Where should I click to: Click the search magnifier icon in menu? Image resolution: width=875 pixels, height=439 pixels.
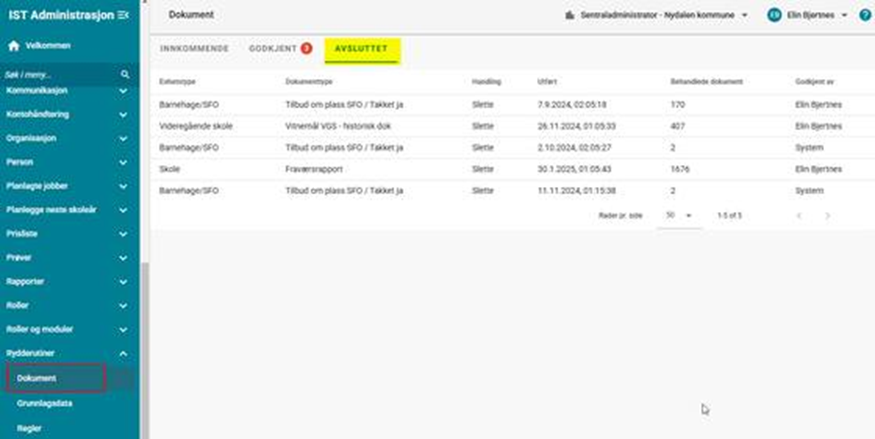(x=125, y=74)
